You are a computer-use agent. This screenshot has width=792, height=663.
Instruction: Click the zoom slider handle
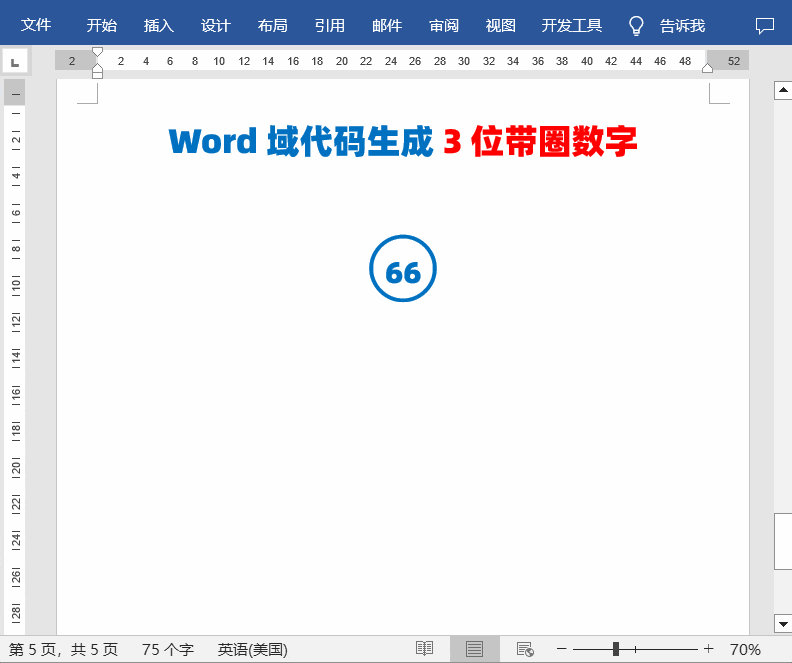coord(616,649)
